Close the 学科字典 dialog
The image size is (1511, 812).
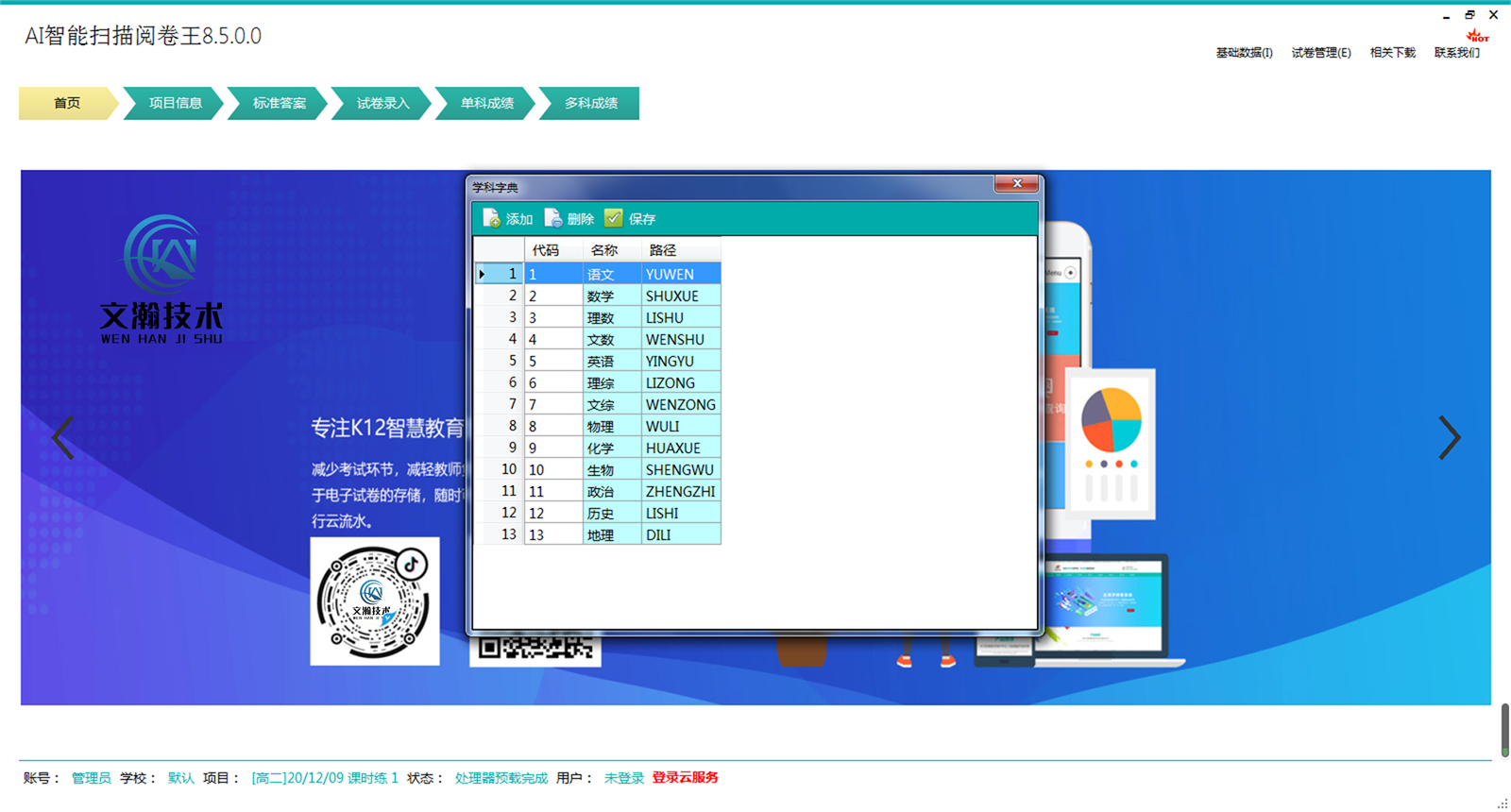1017,184
